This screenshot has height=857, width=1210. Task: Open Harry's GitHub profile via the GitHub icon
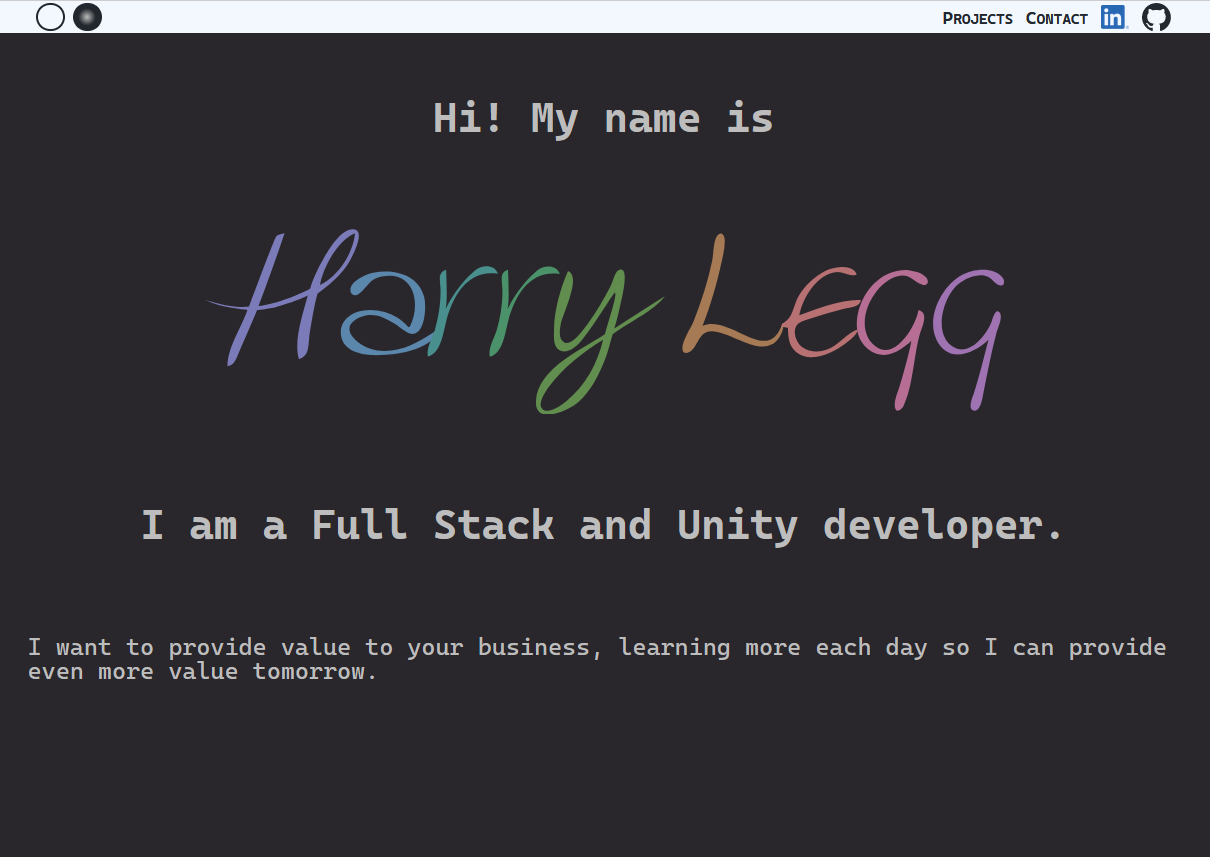[x=1156, y=17]
